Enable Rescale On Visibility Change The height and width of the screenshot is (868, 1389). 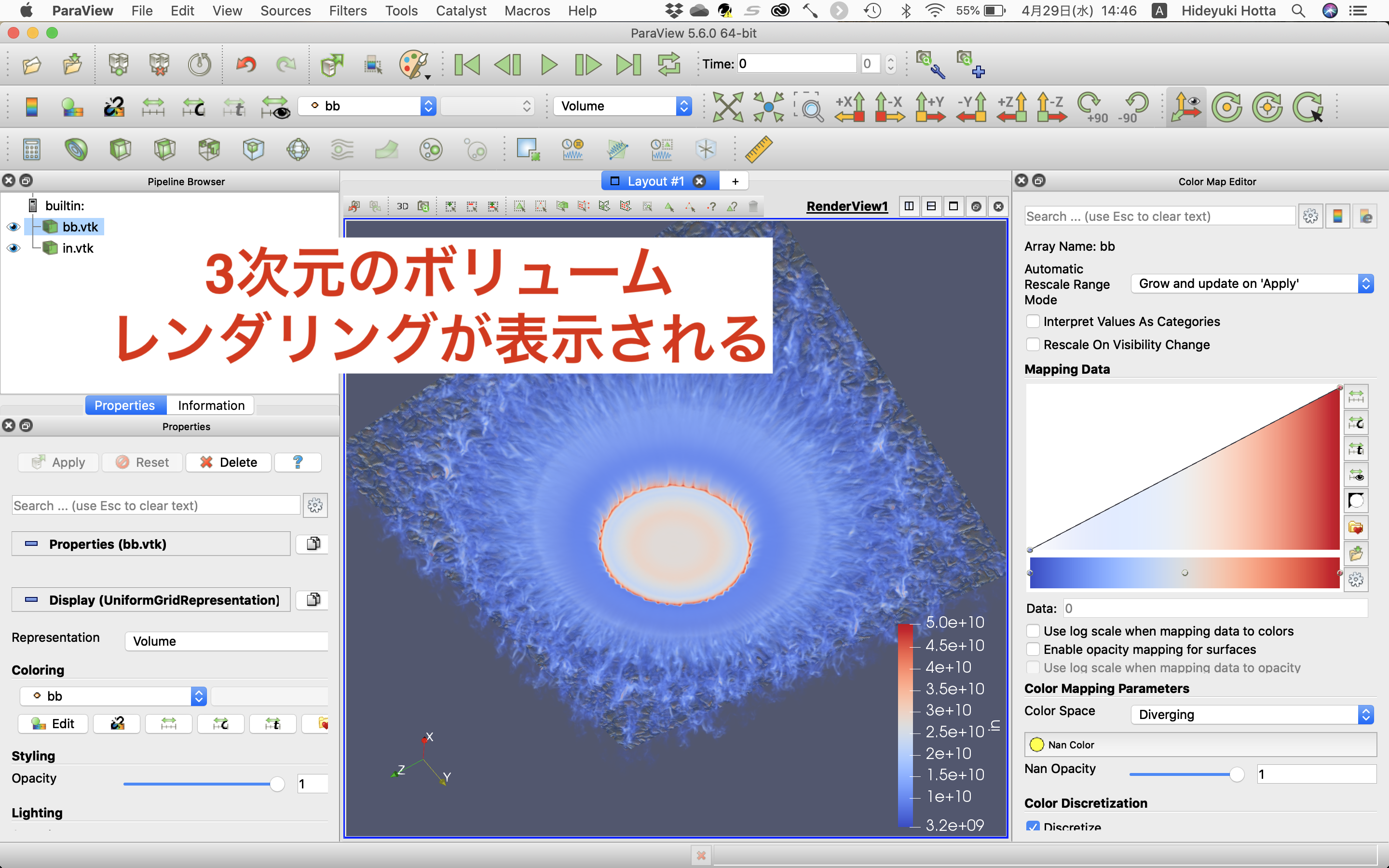(x=1033, y=344)
